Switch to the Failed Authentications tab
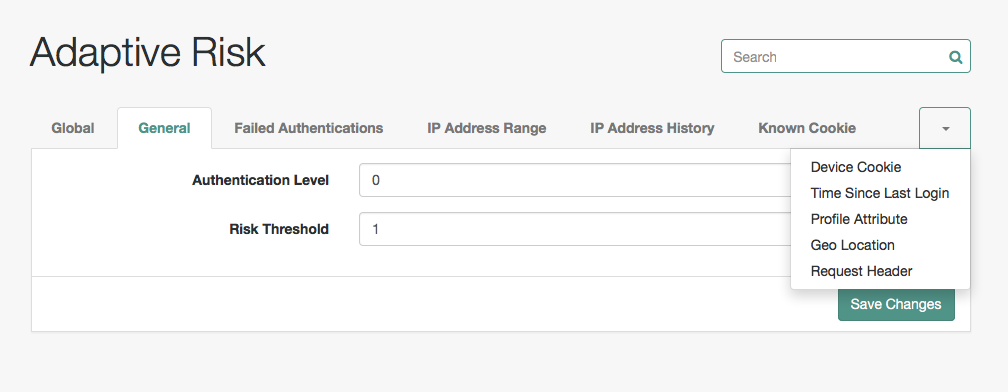Image resolution: width=1008 pixels, height=392 pixels. tap(309, 128)
